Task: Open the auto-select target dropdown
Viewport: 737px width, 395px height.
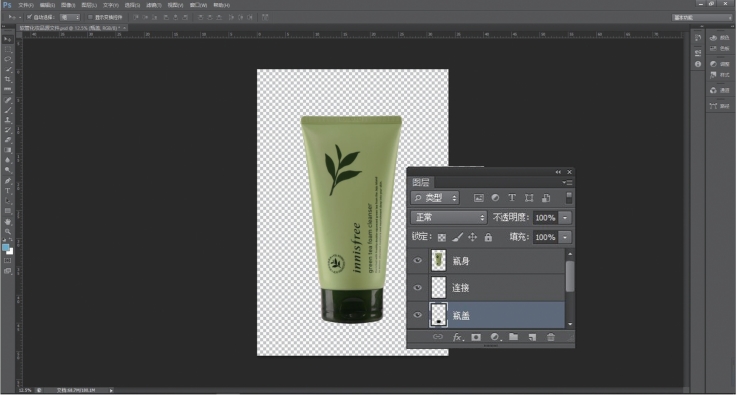Action: point(70,17)
